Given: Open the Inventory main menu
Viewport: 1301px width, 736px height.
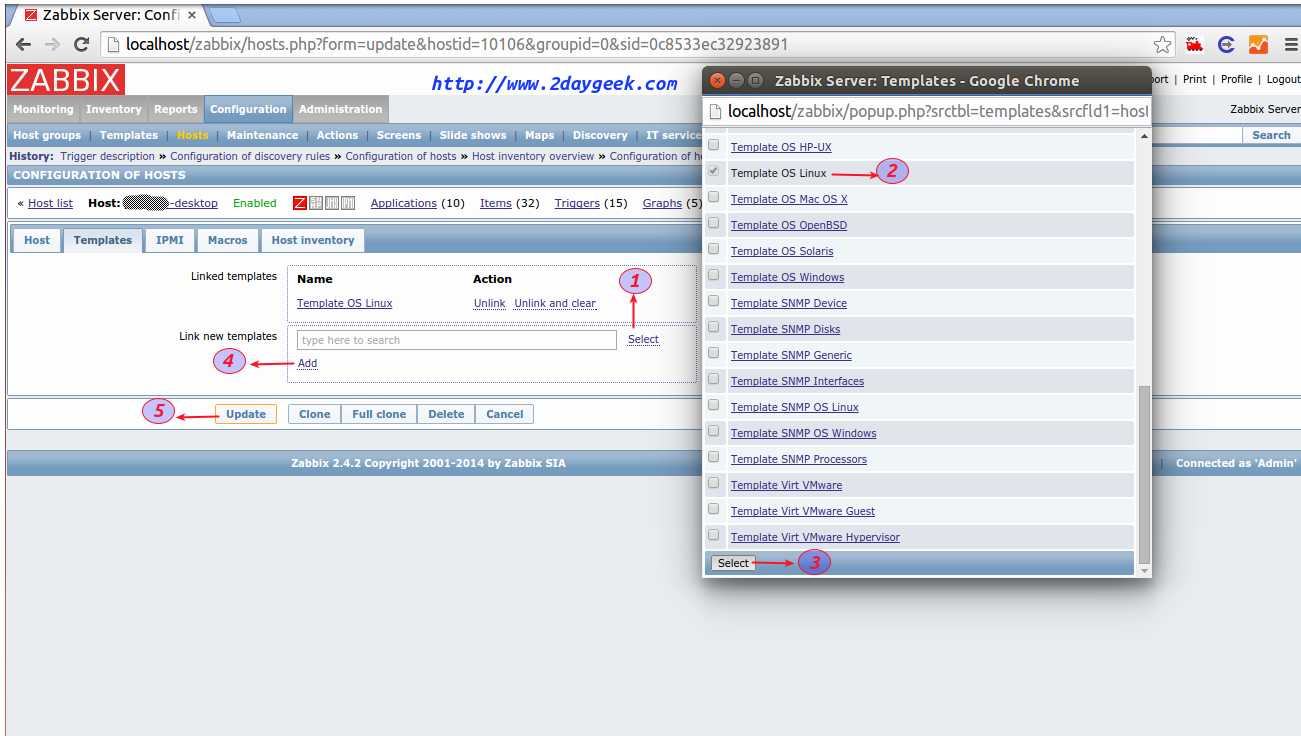Looking at the screenshot, I should tap(114, 109).
